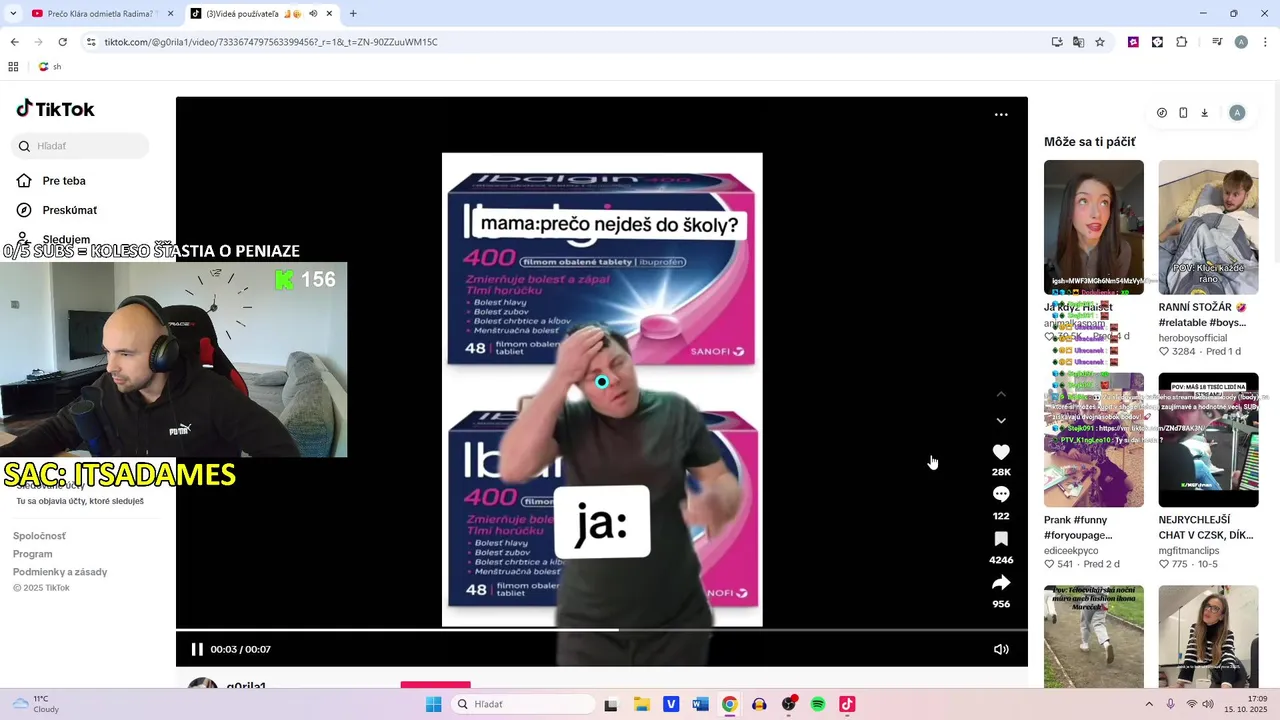Go back in browser history

click(x=14, y=42)
